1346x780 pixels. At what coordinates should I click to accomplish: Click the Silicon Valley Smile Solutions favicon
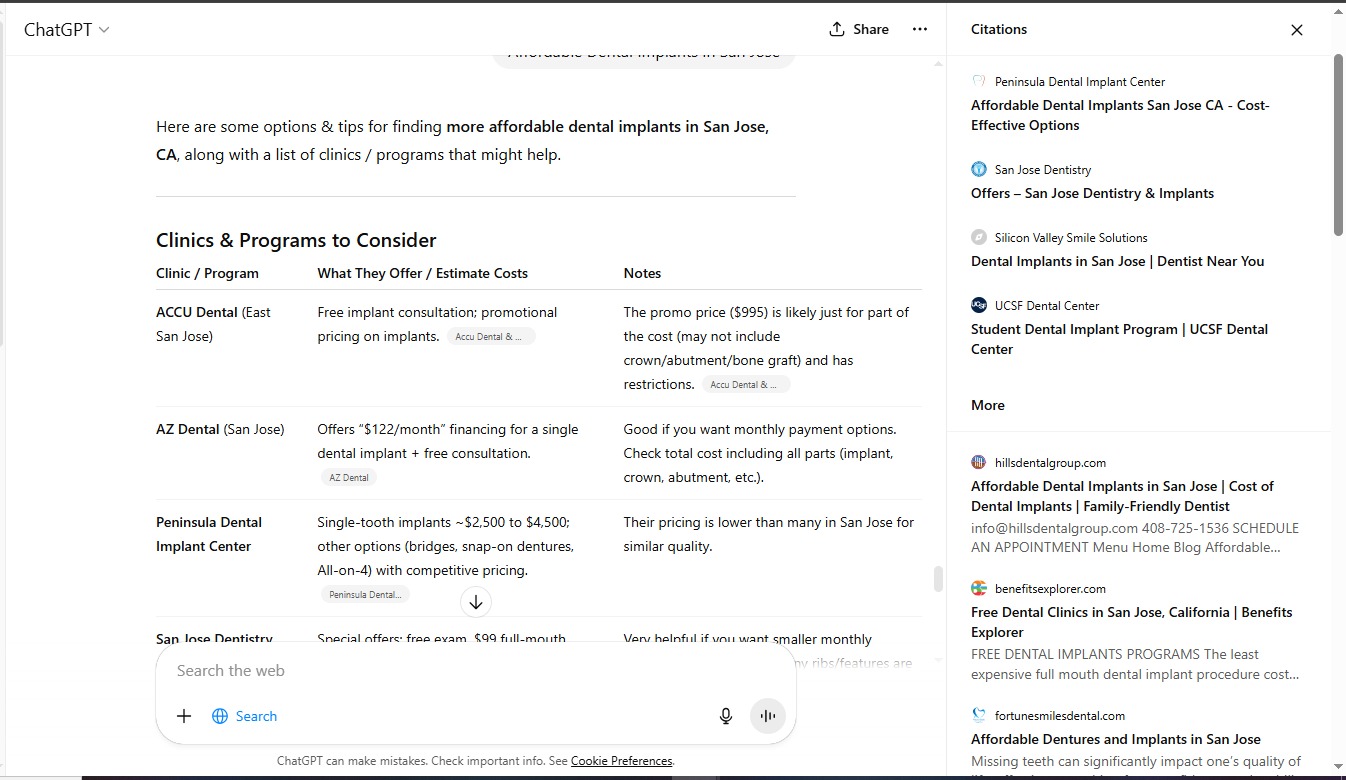(x=979, y=238)
